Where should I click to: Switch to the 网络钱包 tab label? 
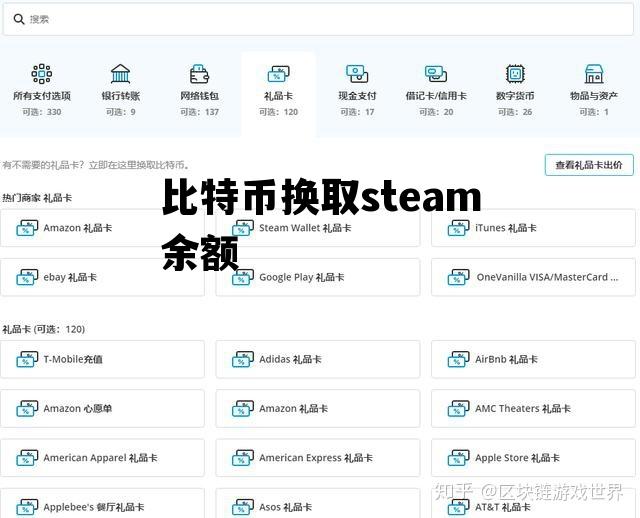[199, 96]
